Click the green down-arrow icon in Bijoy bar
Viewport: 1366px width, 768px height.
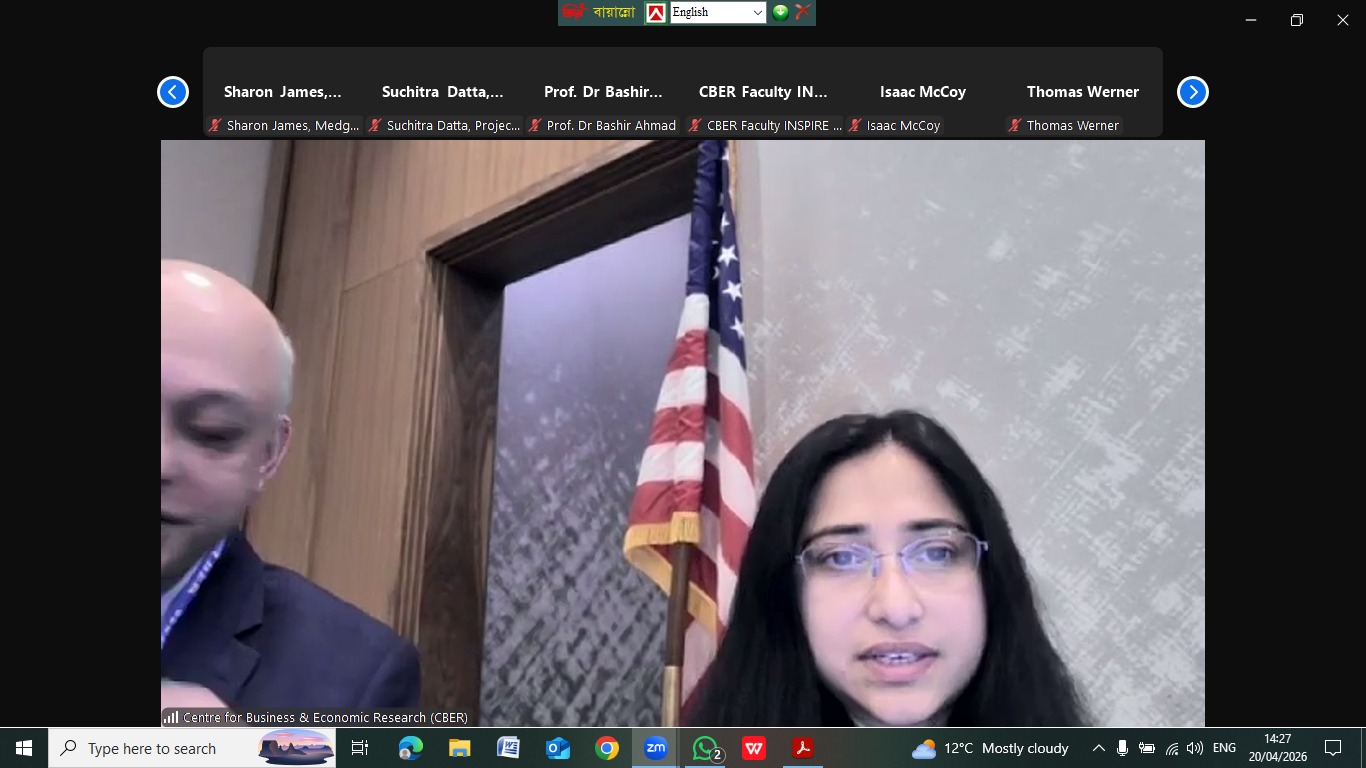[x=780, y=12]
